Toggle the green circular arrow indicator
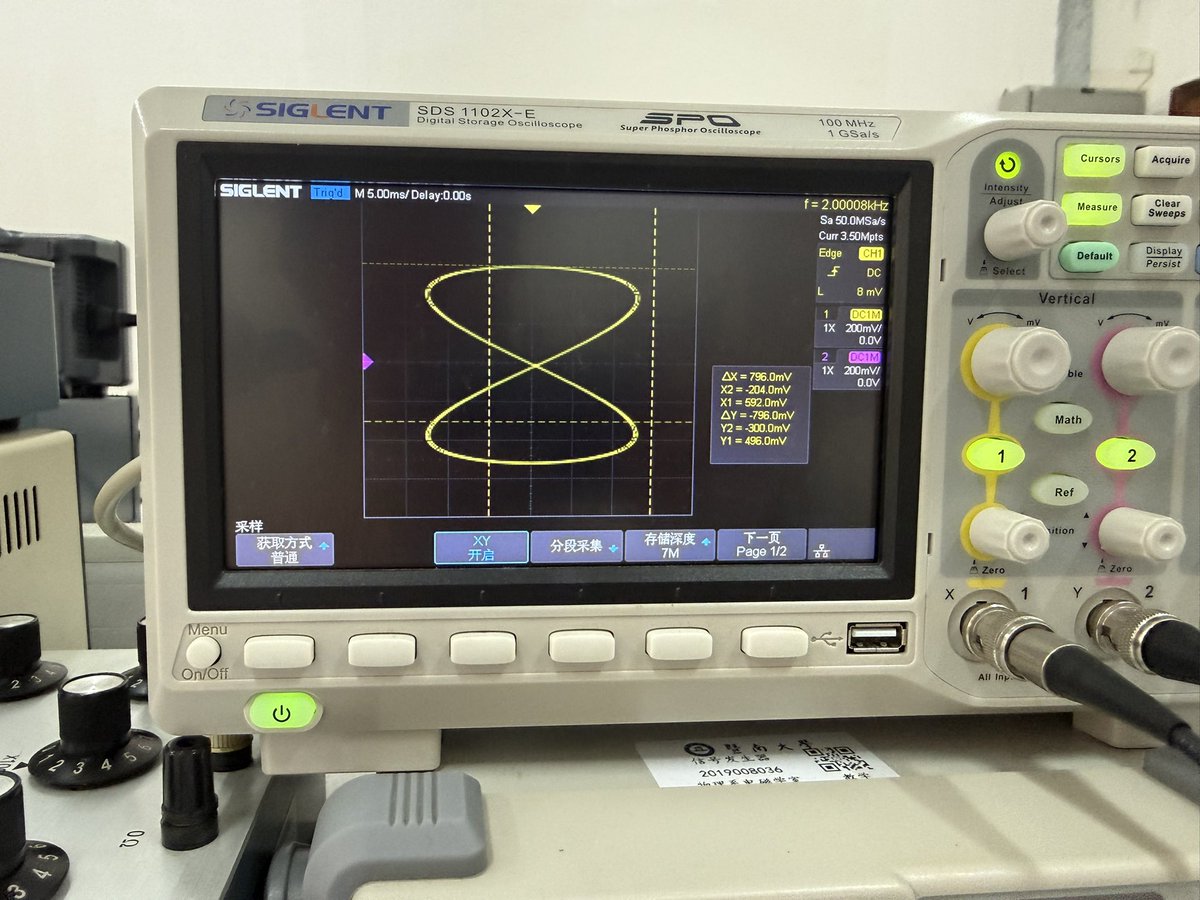The width and height of the screenshot is (1200, 900). tap(1007, 166)
